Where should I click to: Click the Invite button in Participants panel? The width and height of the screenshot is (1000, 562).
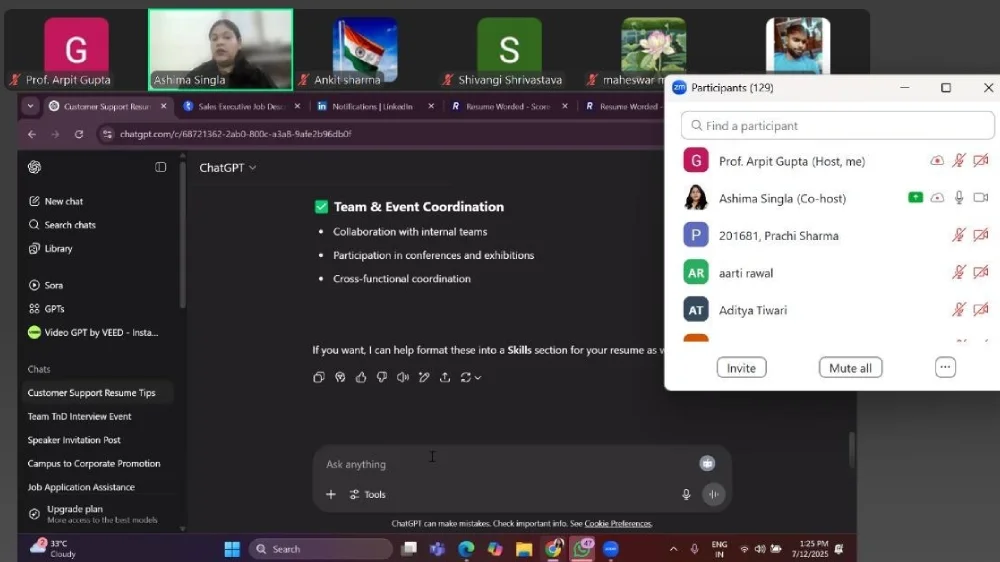click(x=741, y=368)
